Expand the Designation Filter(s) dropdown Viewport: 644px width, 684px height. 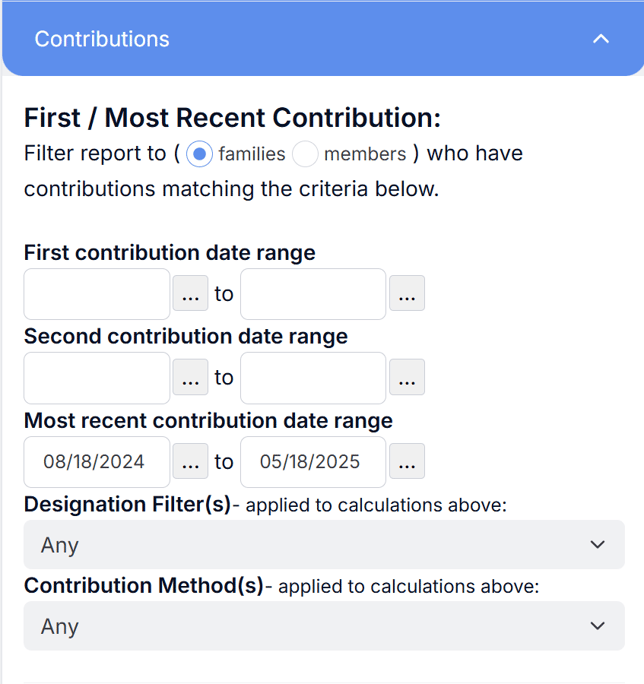pyautogui.click(x=324, y=544)
